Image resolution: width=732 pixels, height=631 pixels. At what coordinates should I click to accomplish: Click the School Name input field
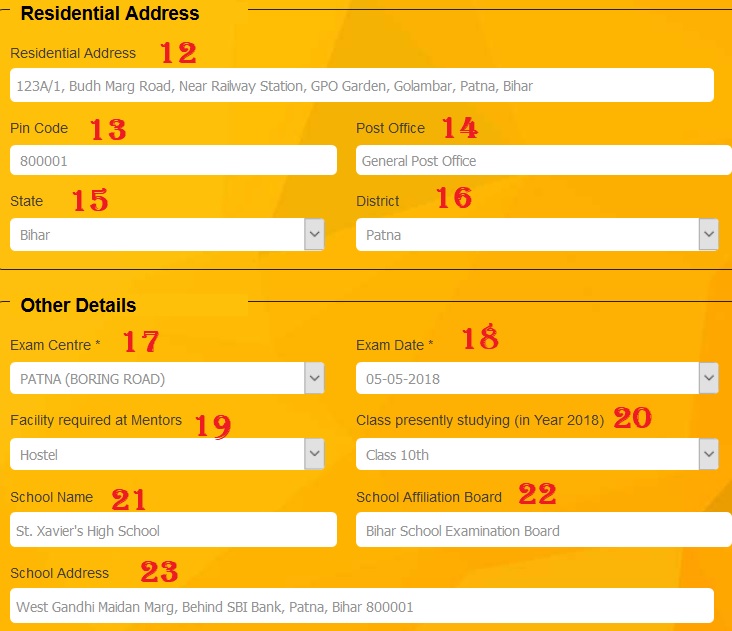pos(173,530)
